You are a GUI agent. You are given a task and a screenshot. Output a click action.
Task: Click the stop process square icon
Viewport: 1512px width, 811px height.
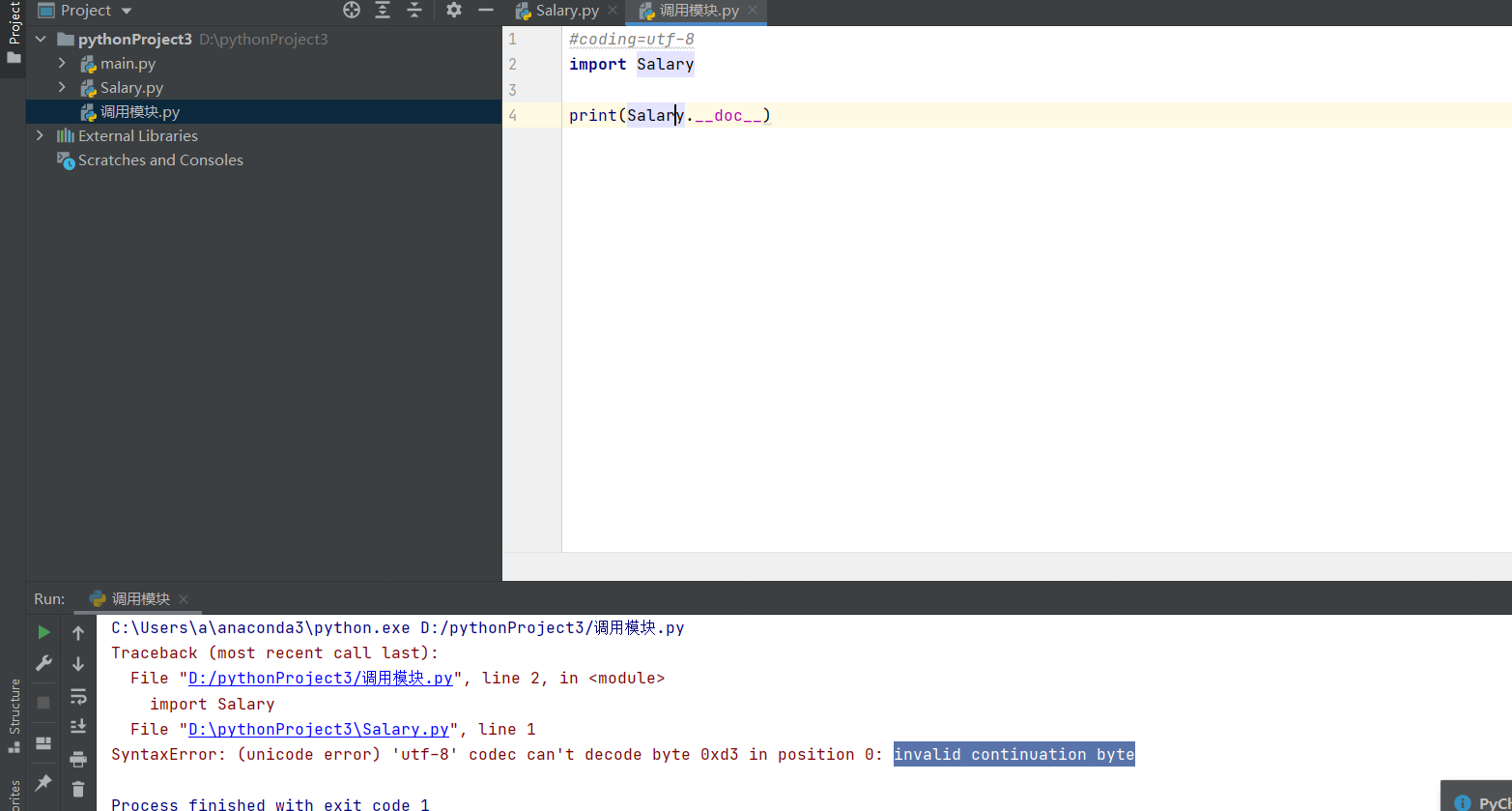[43, 702]
